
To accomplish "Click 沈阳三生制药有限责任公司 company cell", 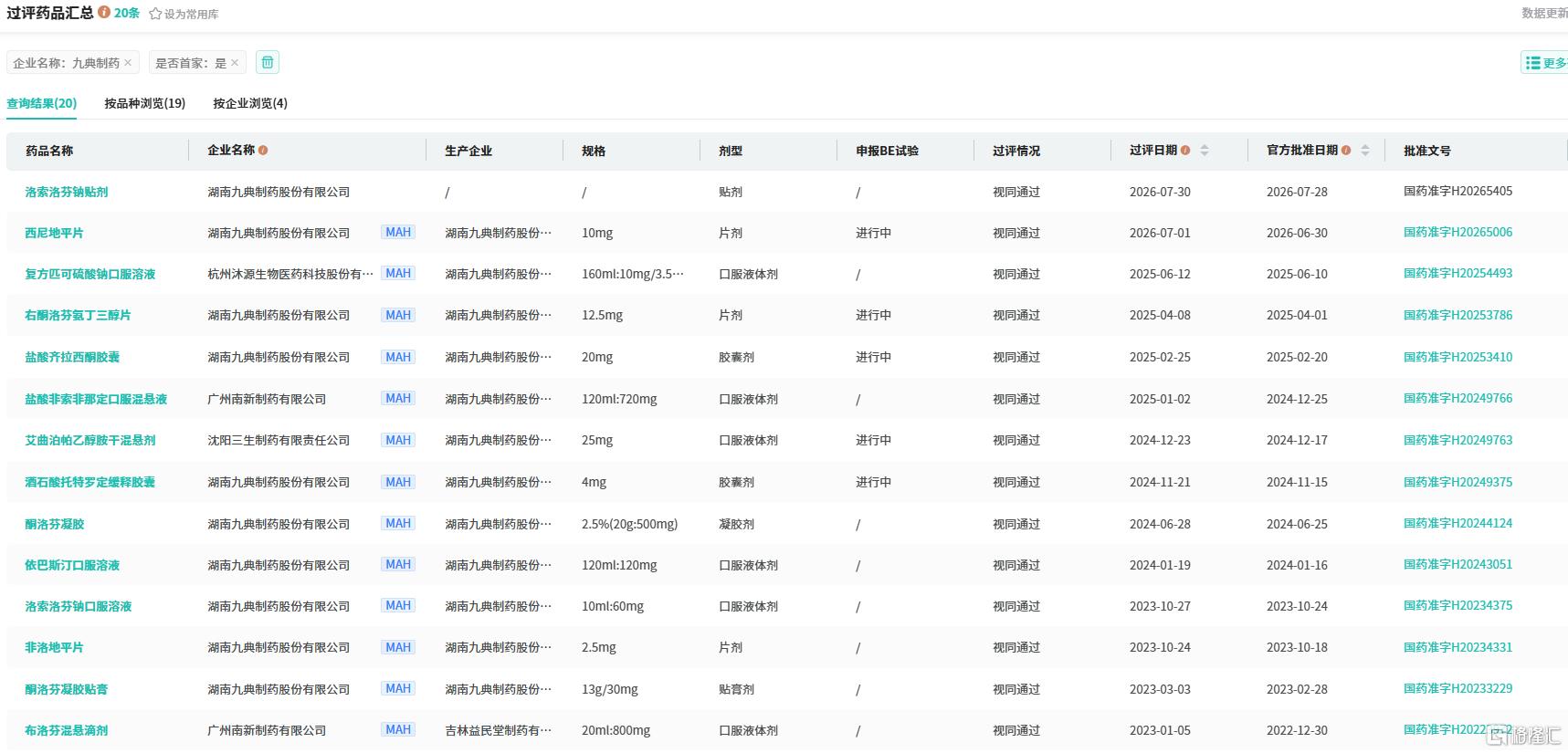I will point(279,440).
